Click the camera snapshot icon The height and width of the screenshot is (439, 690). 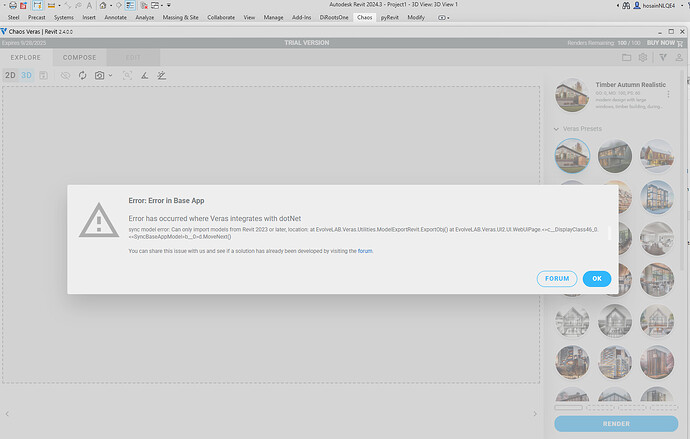[x=99, y=75]
